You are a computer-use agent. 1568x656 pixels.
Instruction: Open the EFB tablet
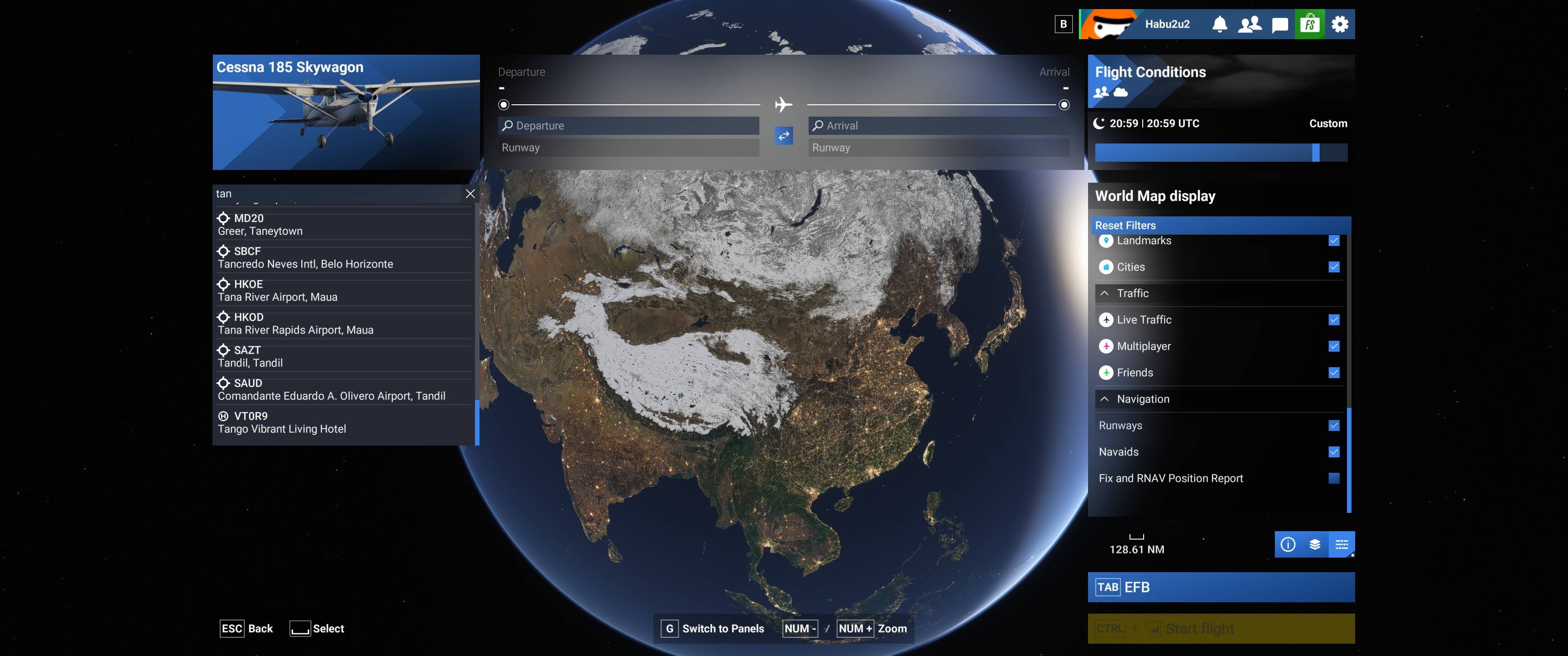[x=1221, y=587]
